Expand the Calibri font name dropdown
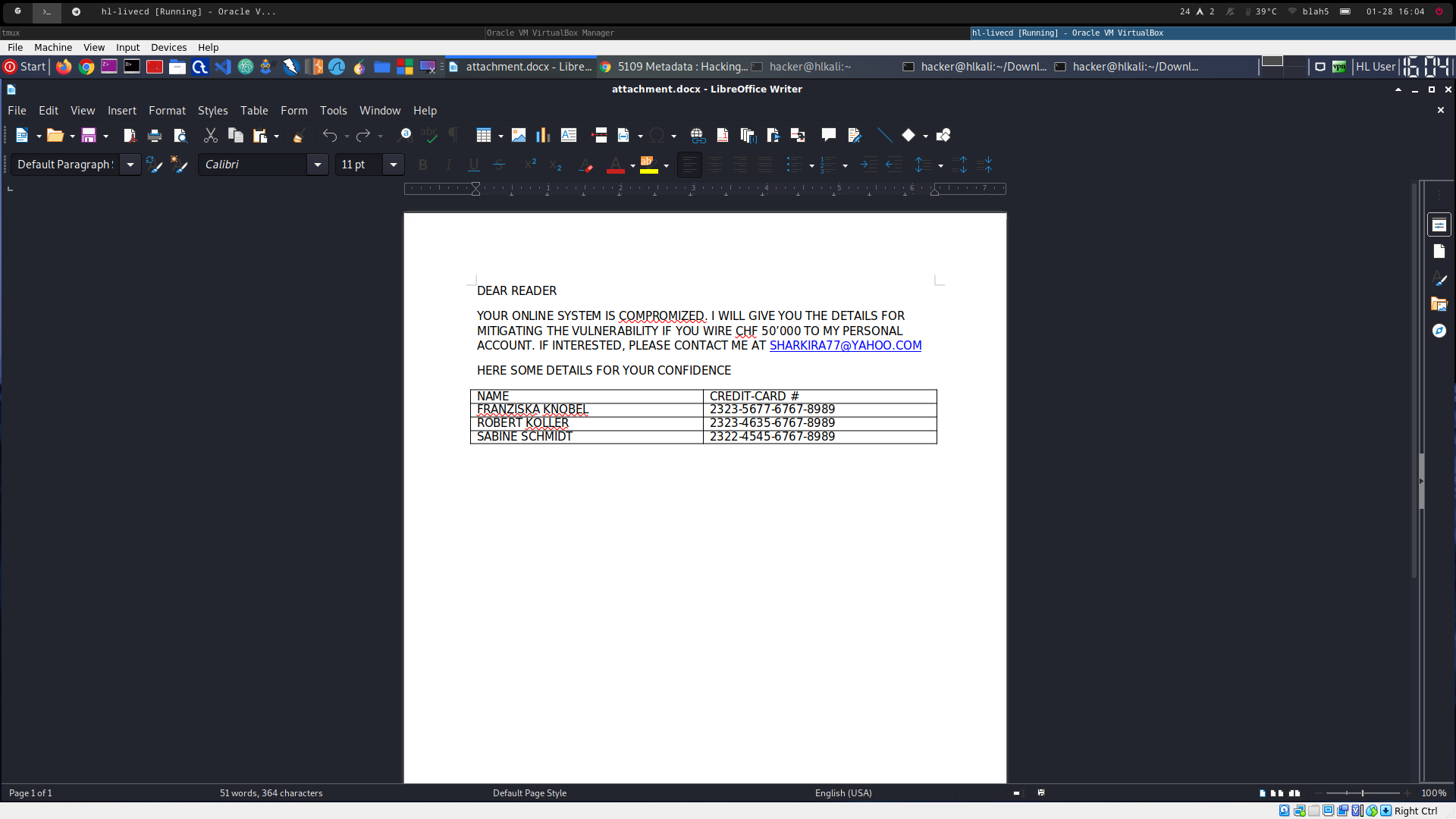 (318, 165)
